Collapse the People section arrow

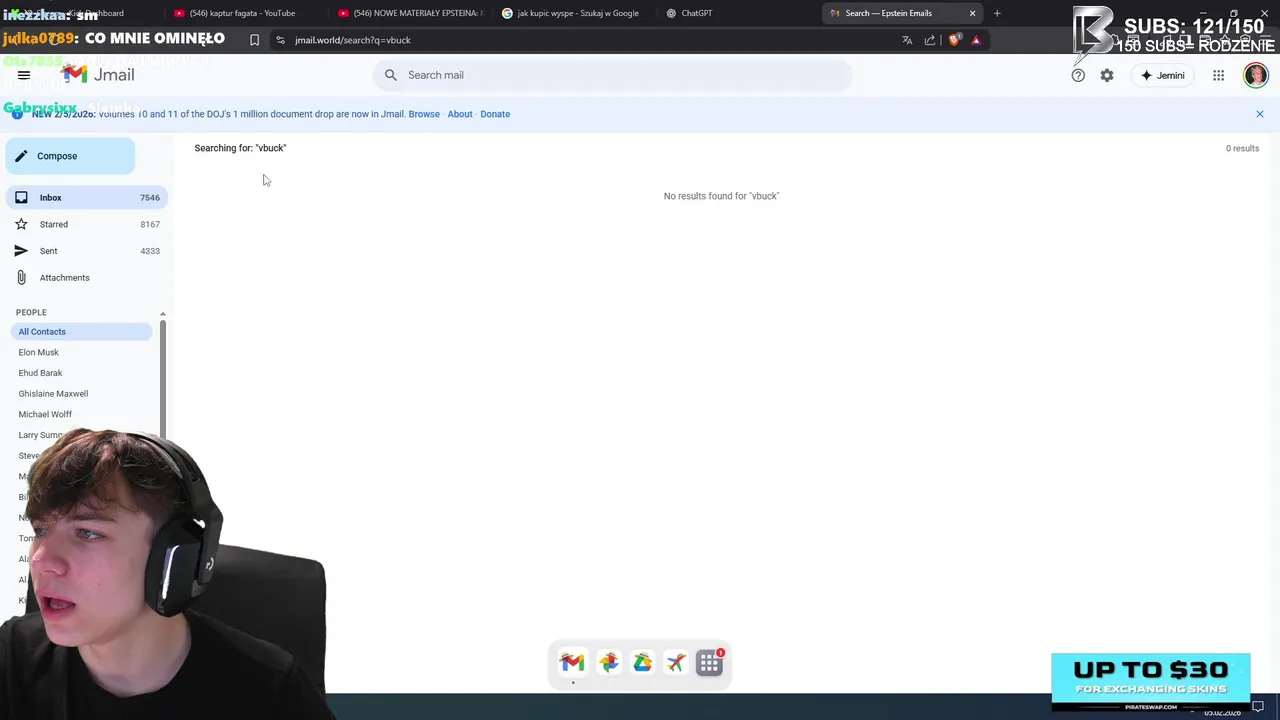coord(162,313)
